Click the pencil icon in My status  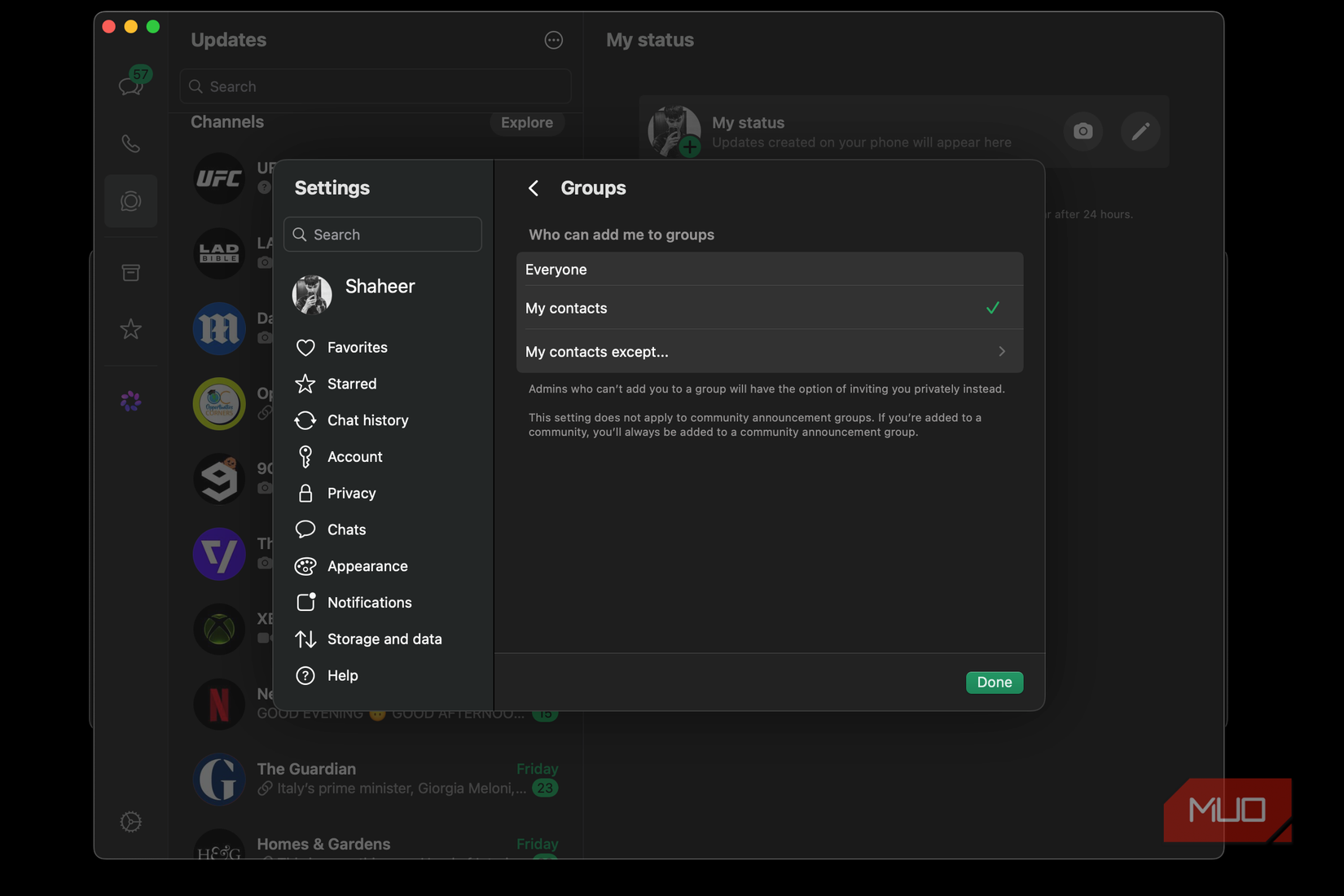click(x=1140, y=131)
